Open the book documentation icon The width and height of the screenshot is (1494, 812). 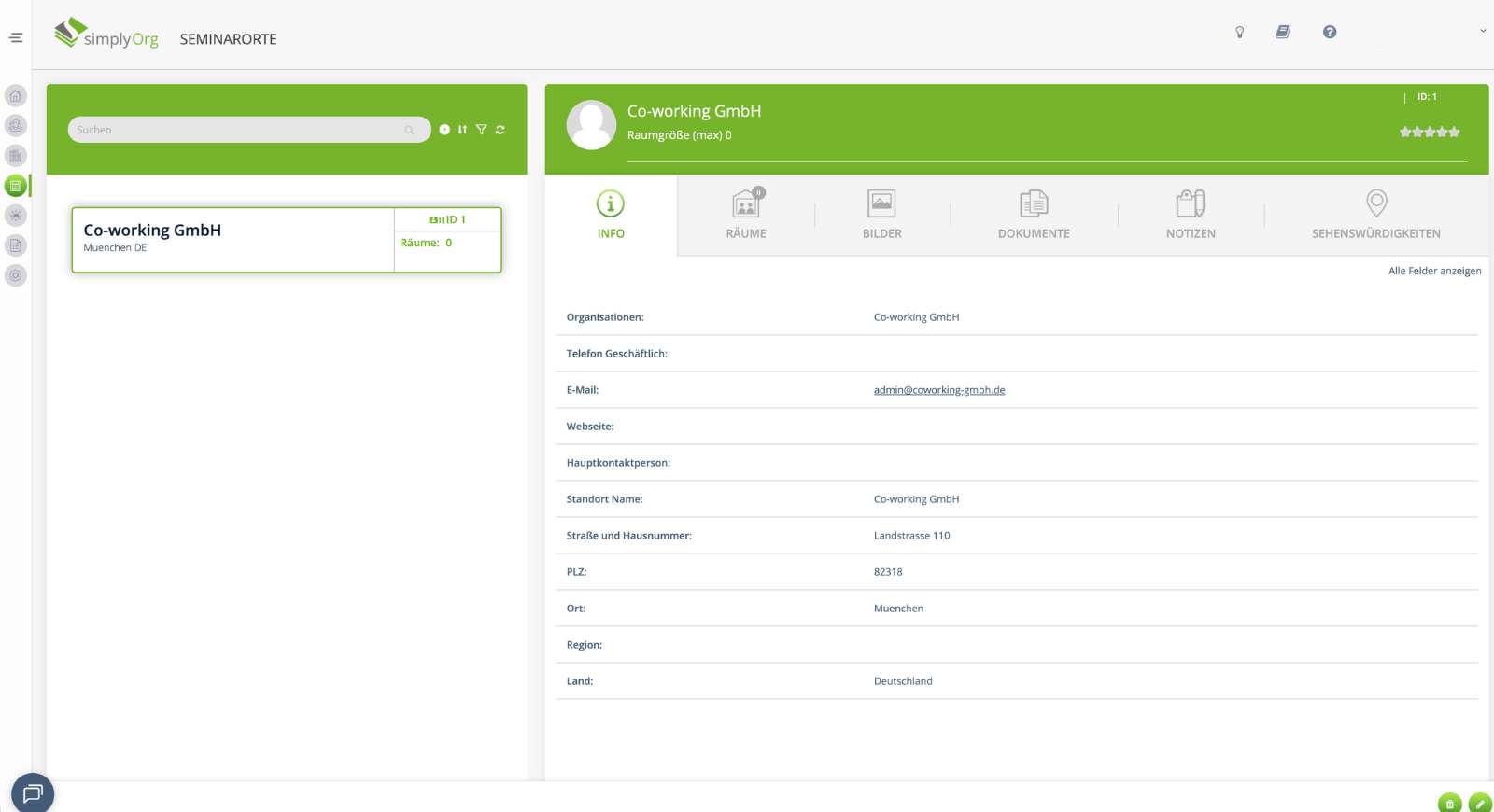point(1283,33)
